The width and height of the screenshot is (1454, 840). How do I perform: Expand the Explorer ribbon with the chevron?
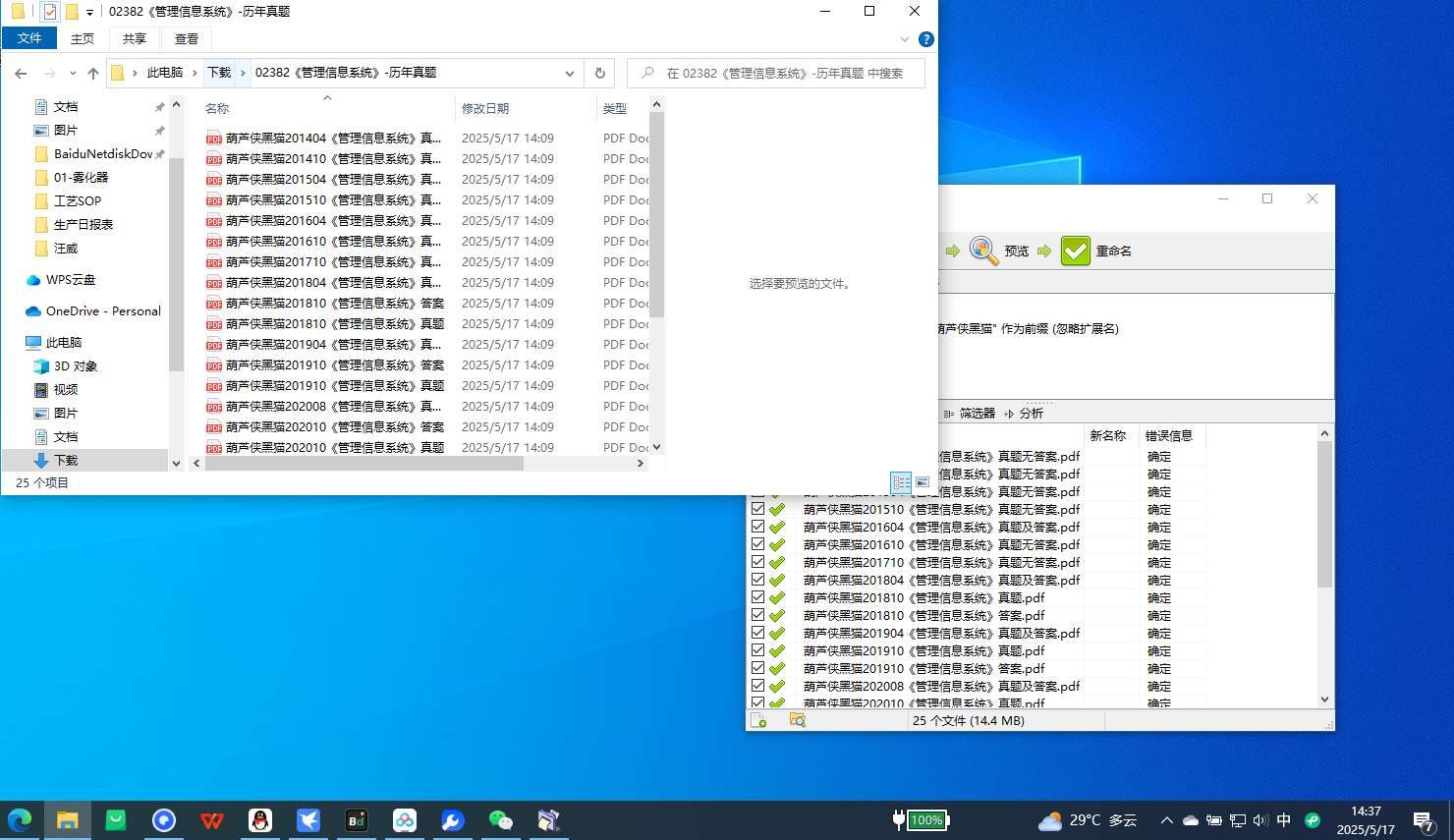(905, 39)
